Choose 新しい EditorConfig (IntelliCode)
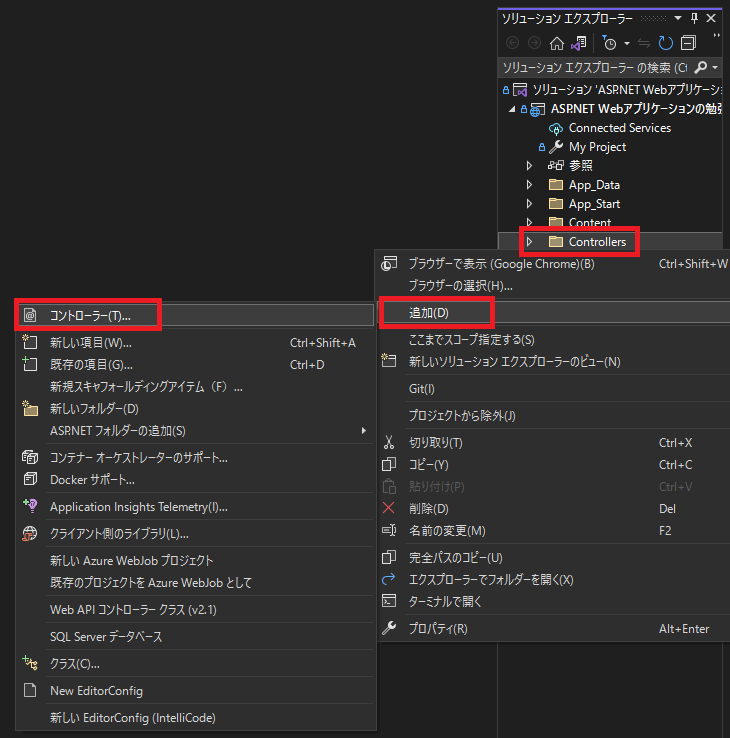The image size is (730, 738). tap(195, 718)
